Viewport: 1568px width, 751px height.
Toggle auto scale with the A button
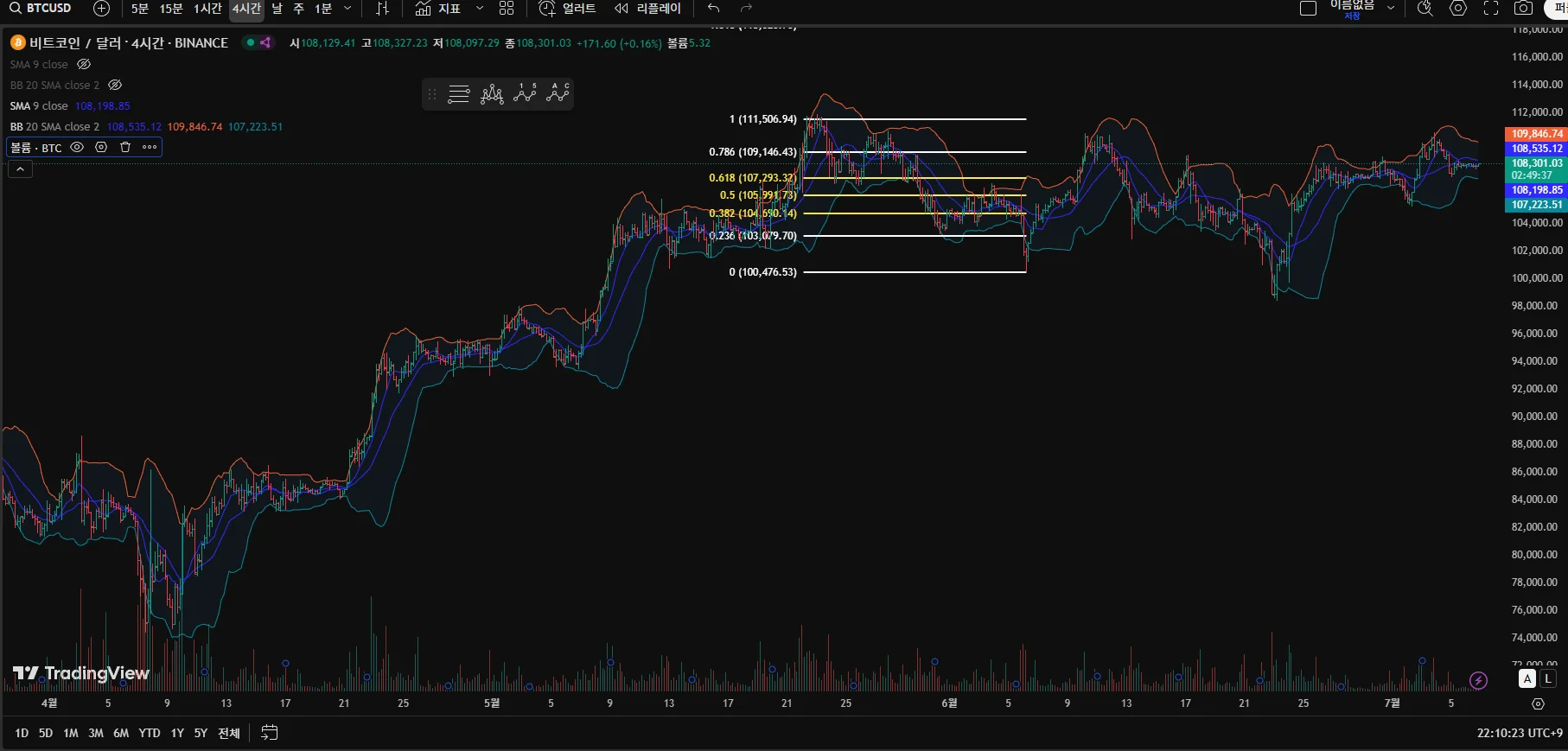1527,678
